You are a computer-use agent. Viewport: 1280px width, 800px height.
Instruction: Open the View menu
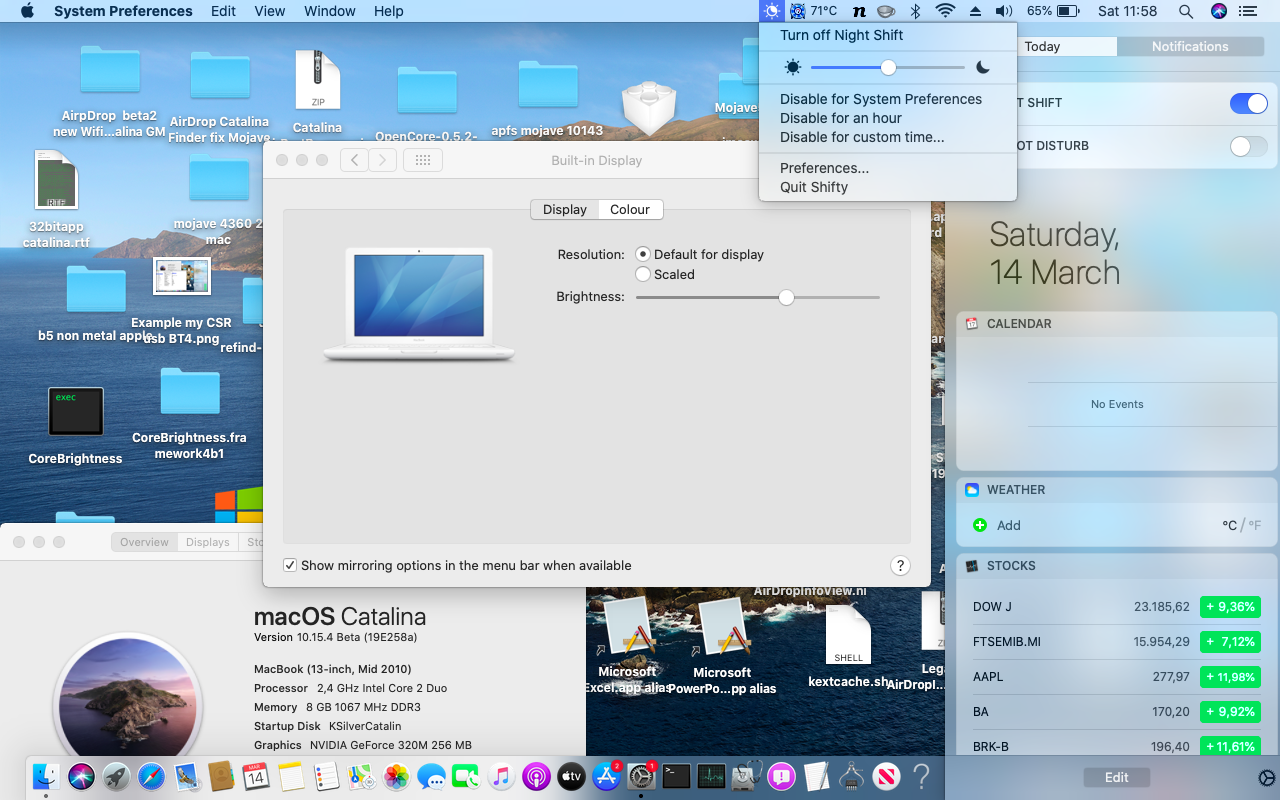point(270,11)
